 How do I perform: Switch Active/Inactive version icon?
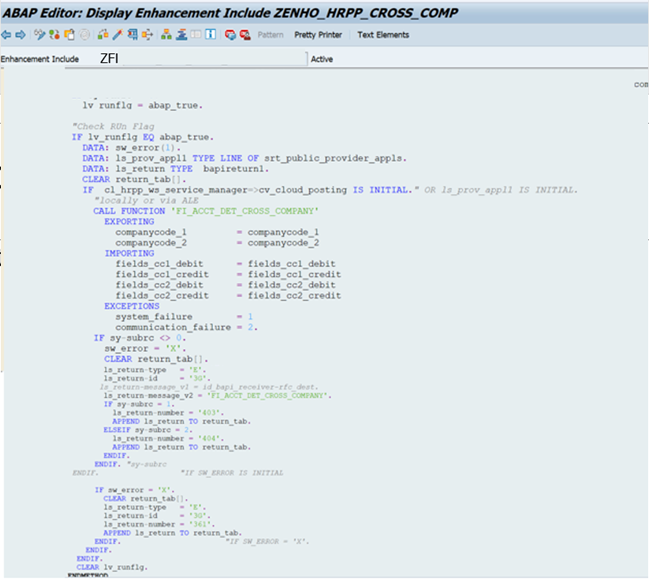point(54,35)
